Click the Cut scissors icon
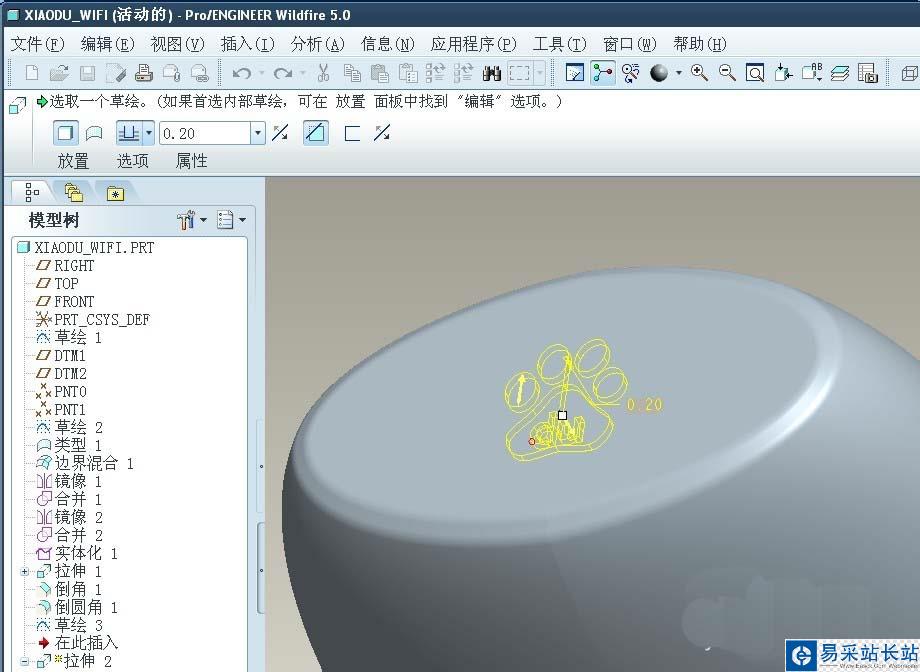This screenshot has height=672, width=920. (x=323, y=73)
